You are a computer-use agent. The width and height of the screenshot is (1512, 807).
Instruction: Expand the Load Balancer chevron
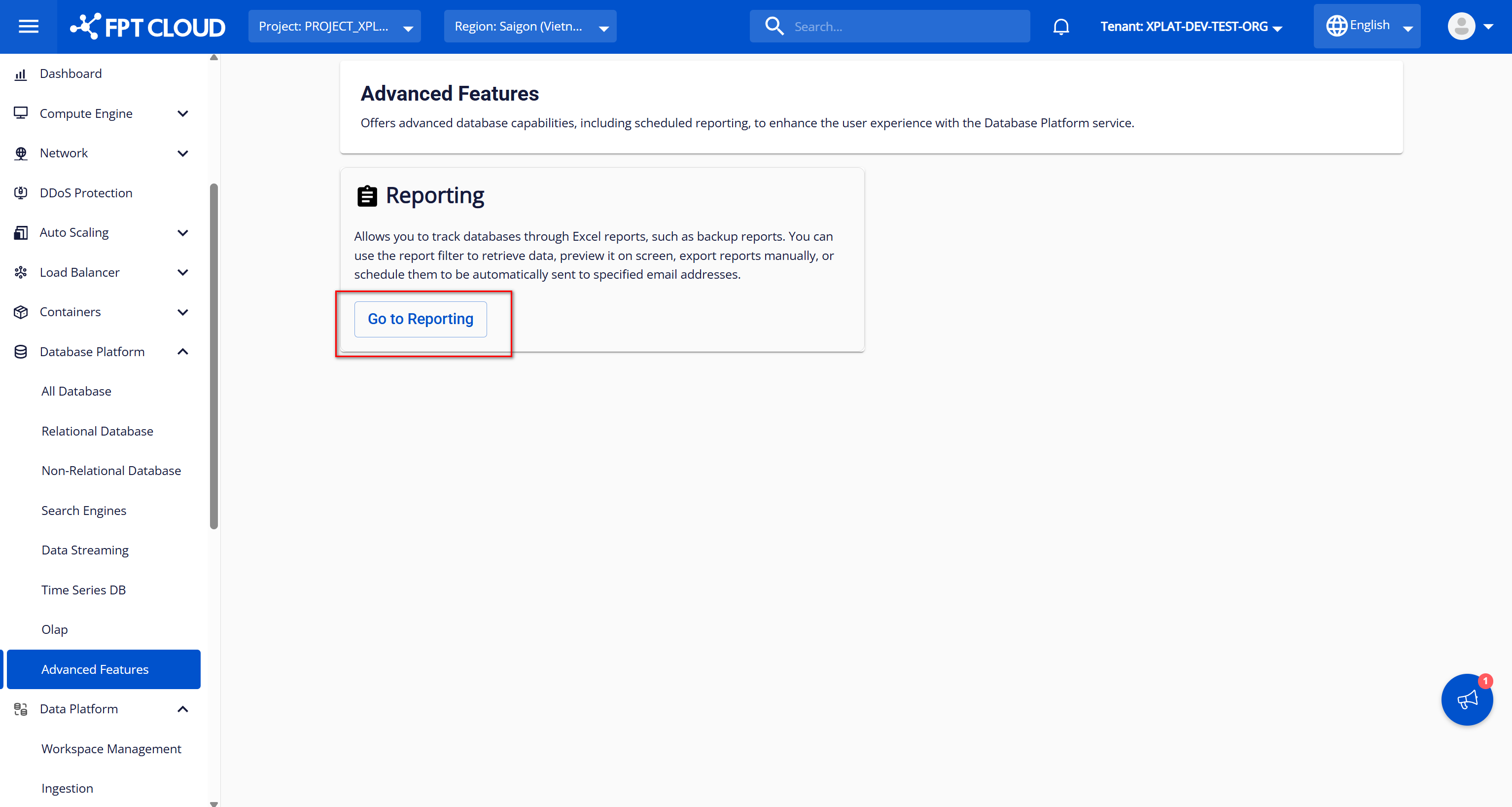point(182,272)
